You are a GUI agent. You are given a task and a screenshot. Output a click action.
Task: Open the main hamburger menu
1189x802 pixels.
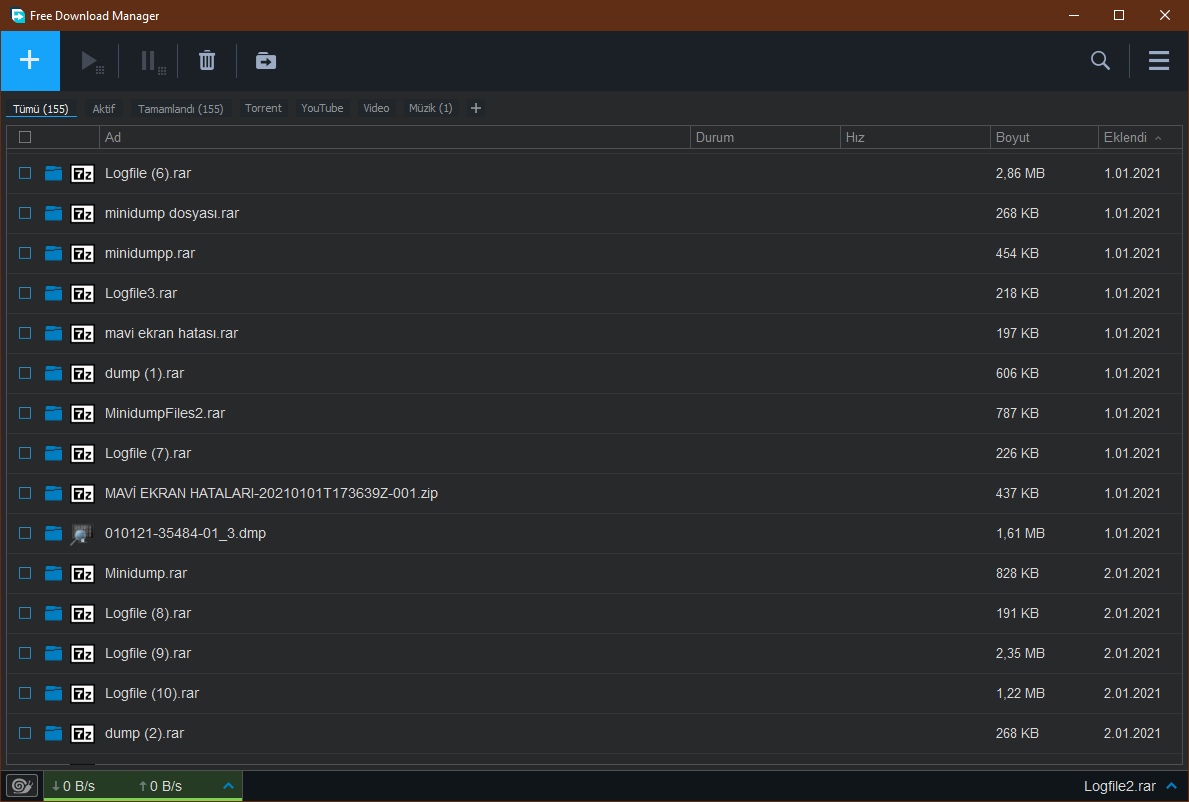[x=1158, y=60]
